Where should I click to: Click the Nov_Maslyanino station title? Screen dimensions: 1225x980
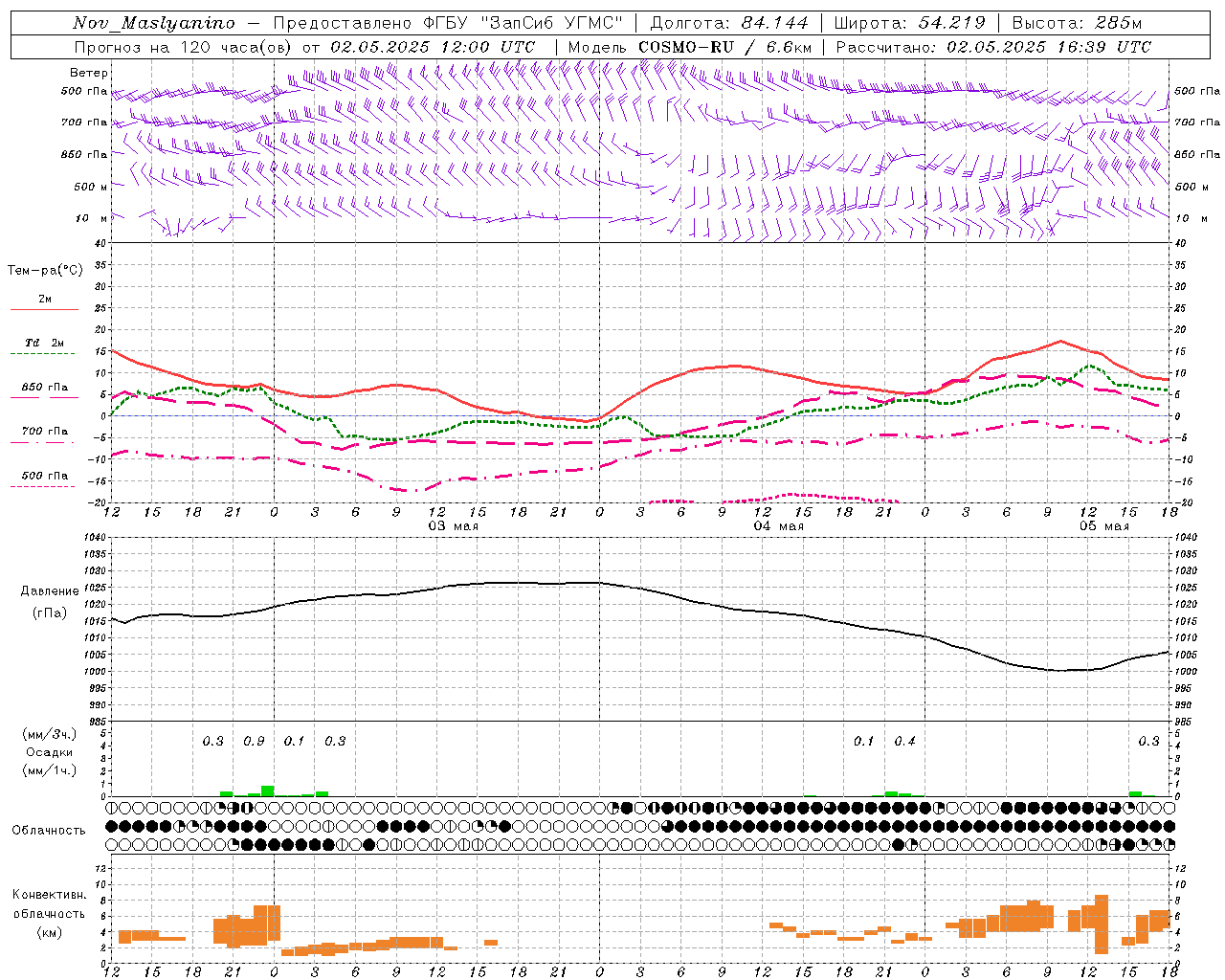click(154, 23)
